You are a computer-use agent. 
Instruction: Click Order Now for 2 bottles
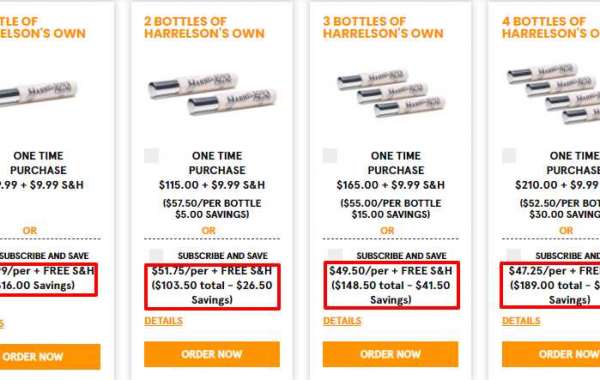coord(212,354)
